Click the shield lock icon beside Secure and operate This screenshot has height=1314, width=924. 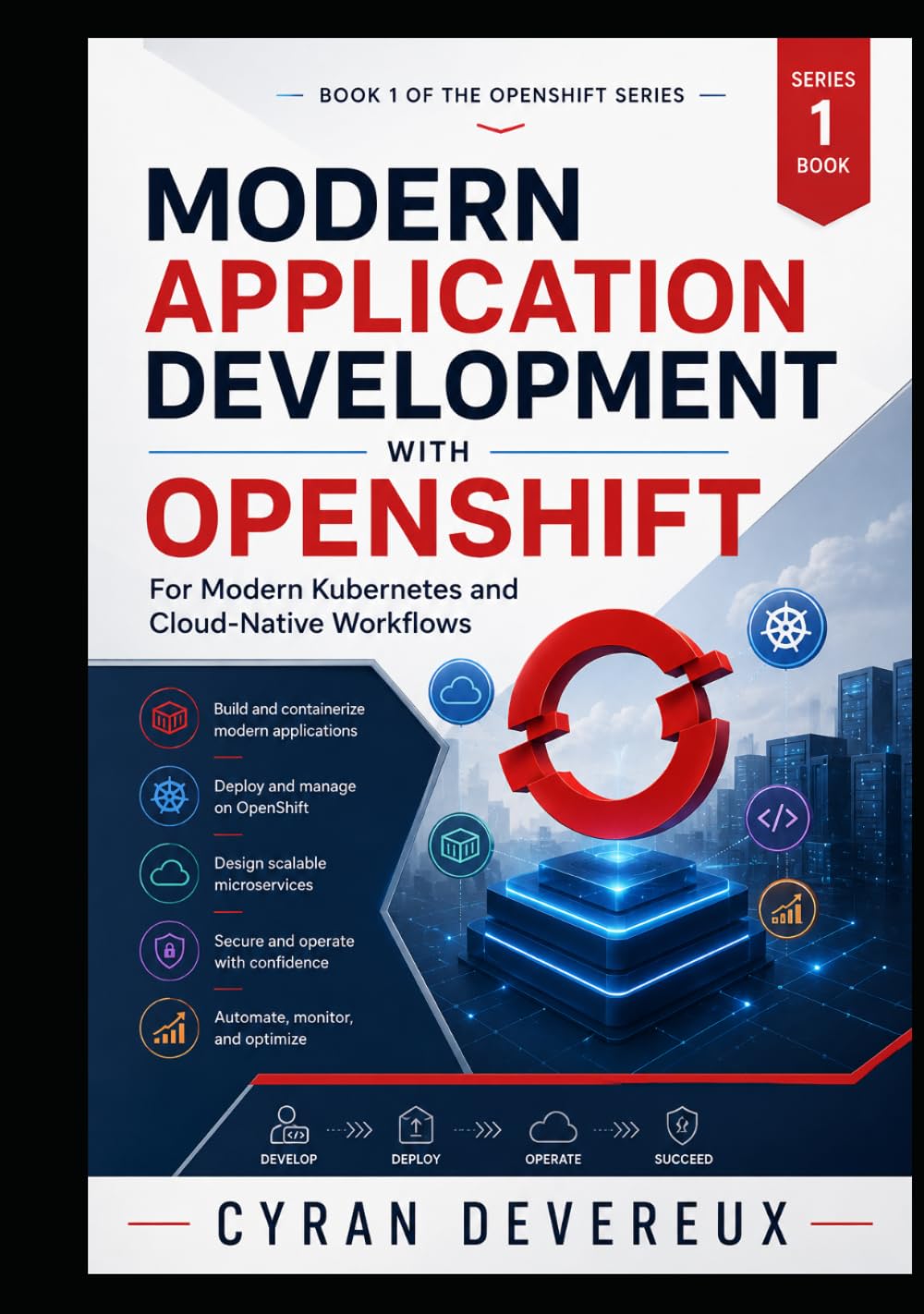pos(169,950)
